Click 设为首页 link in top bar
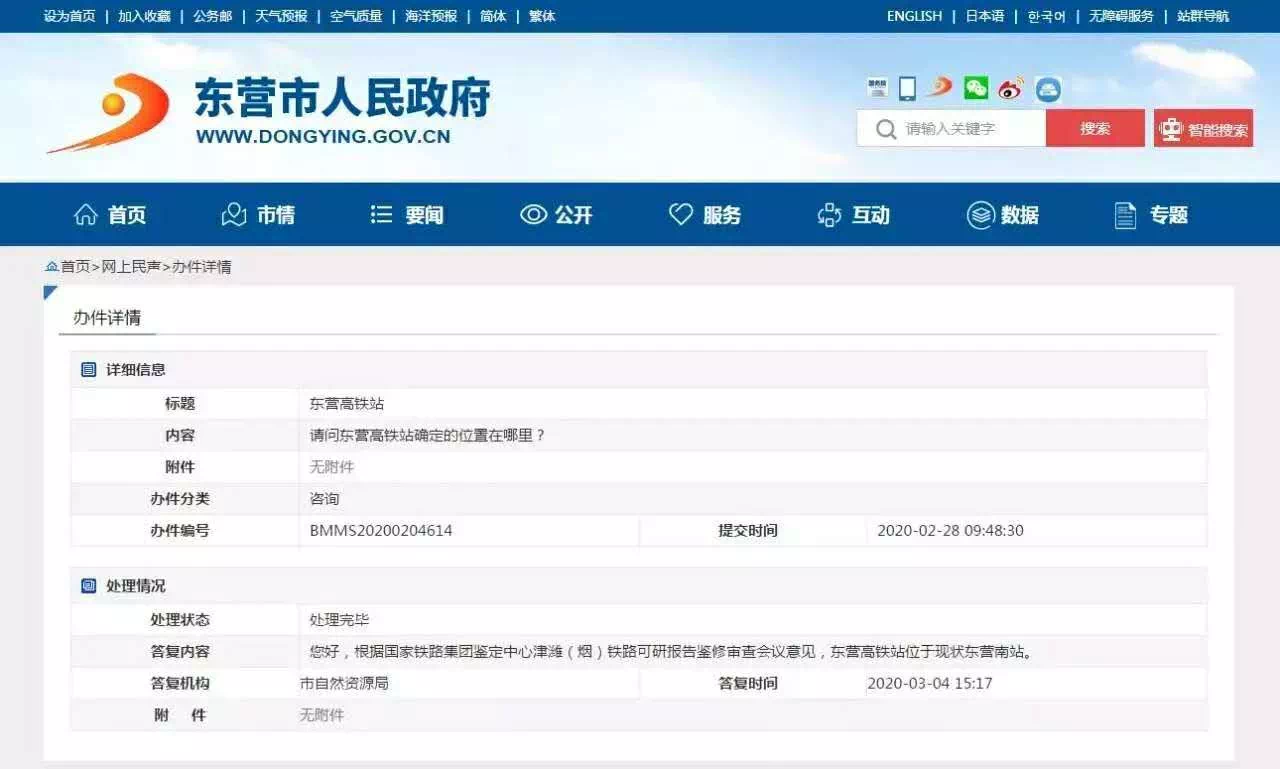1280x769 pixels. [x=70, y=16]
